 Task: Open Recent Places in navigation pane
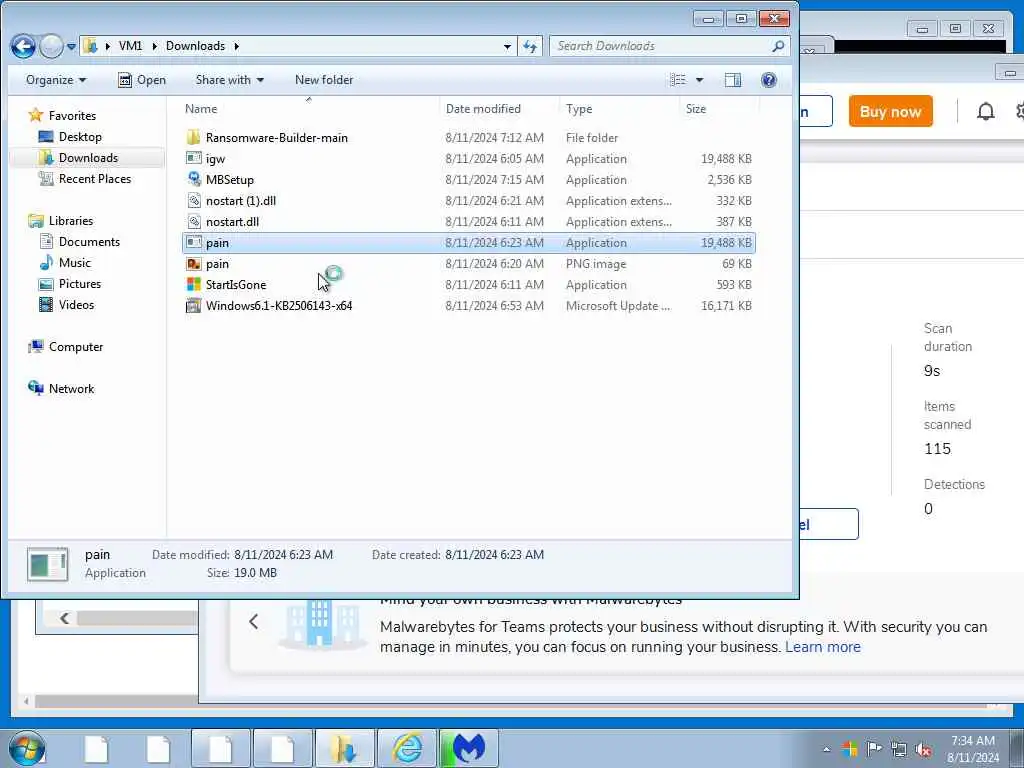95,178
